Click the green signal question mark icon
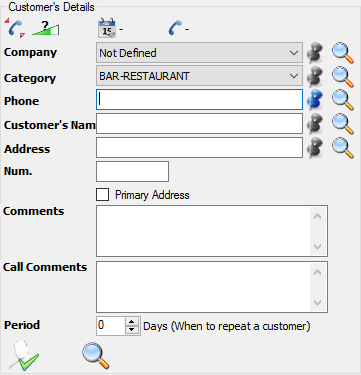The width and height of the screenshot is (361, 375). (46, 28)
